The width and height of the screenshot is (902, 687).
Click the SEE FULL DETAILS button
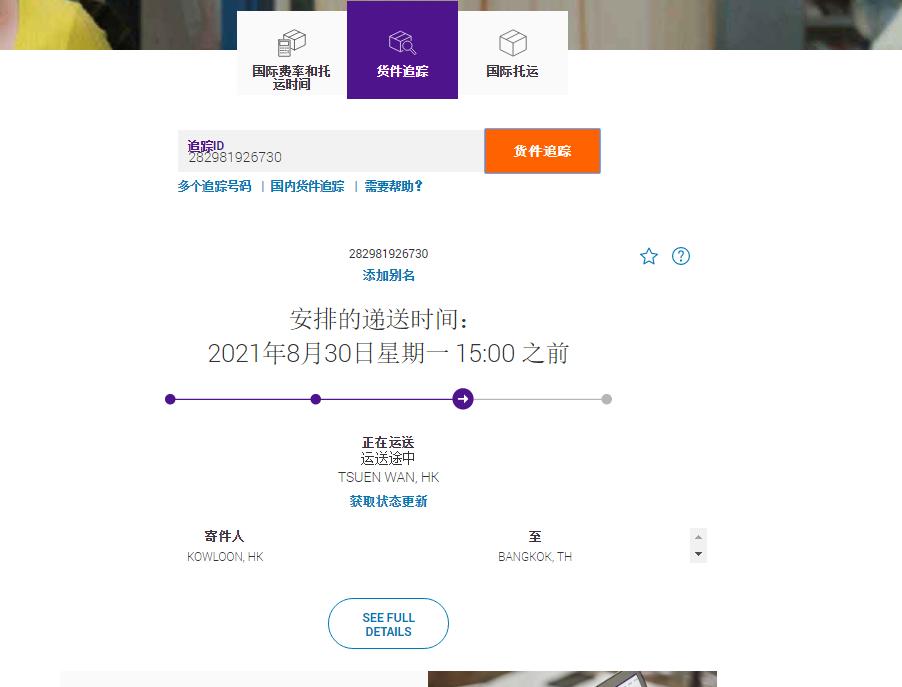tap(388, 623)
